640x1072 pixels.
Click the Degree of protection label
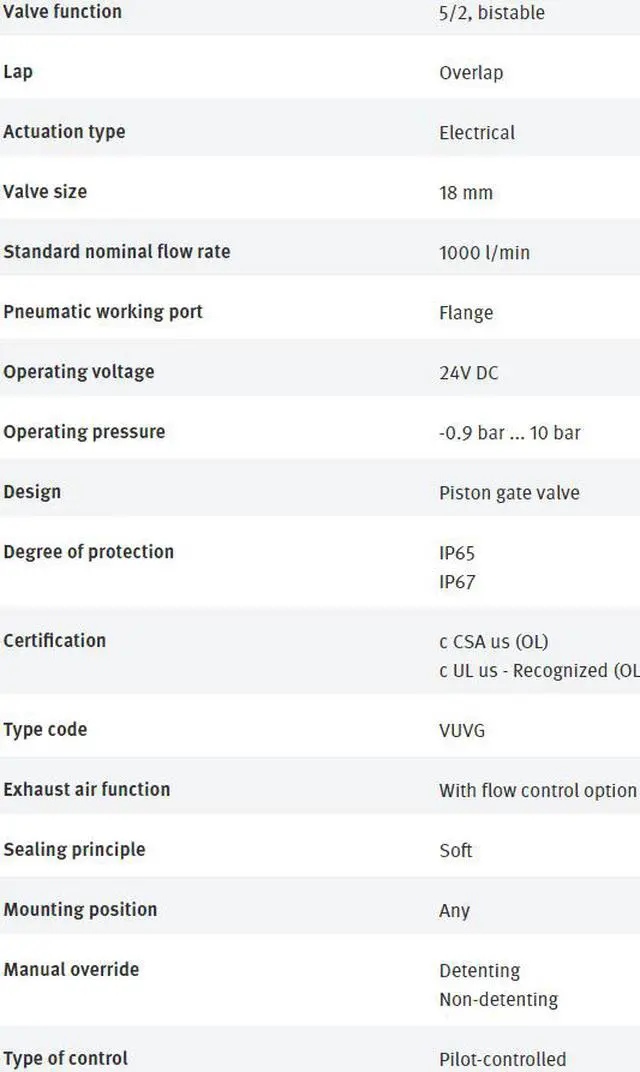[88, 551]
